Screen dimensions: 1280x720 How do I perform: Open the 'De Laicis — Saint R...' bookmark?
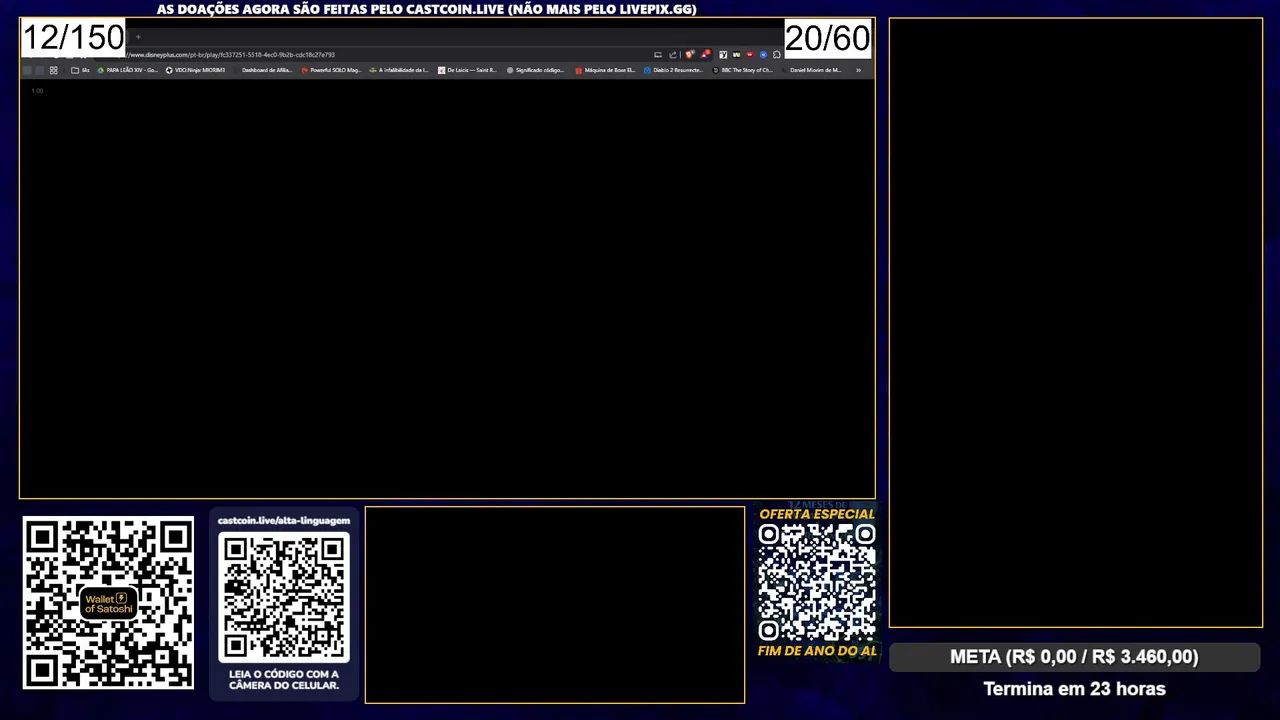[467, 70]
